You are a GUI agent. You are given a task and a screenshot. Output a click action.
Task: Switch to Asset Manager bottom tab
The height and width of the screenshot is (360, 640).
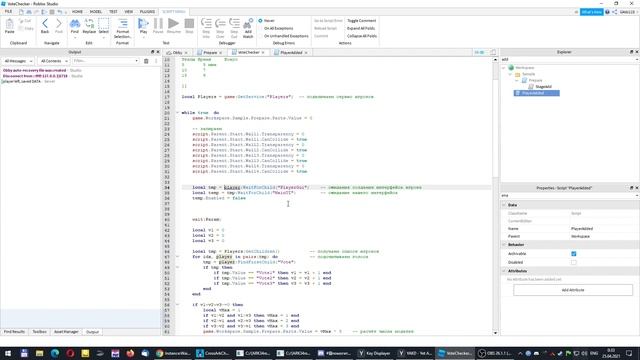click(x=66, y=332)
